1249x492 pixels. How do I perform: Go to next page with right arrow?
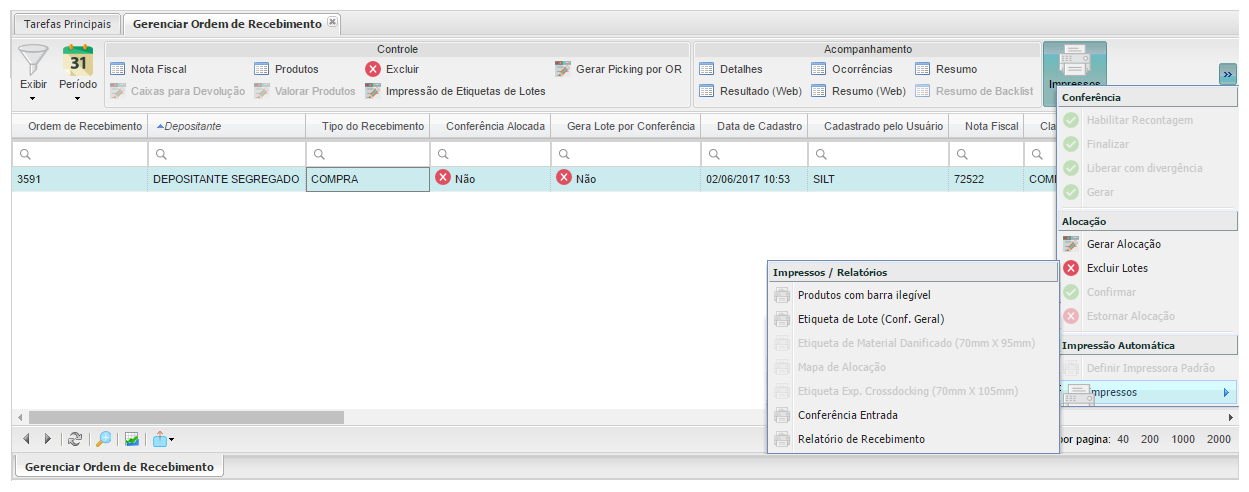[47, 439]
